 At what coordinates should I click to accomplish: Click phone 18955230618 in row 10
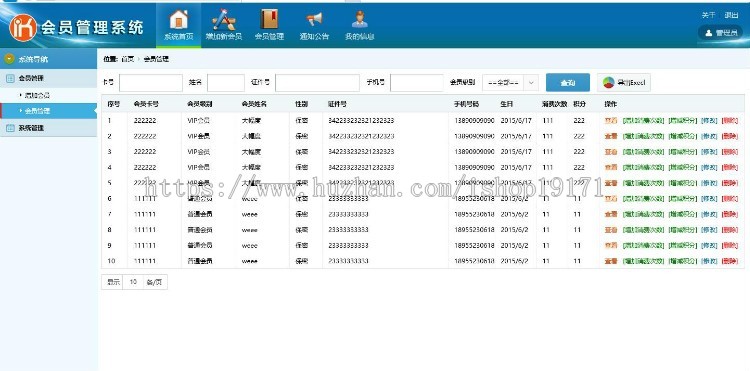coord(474,261)
